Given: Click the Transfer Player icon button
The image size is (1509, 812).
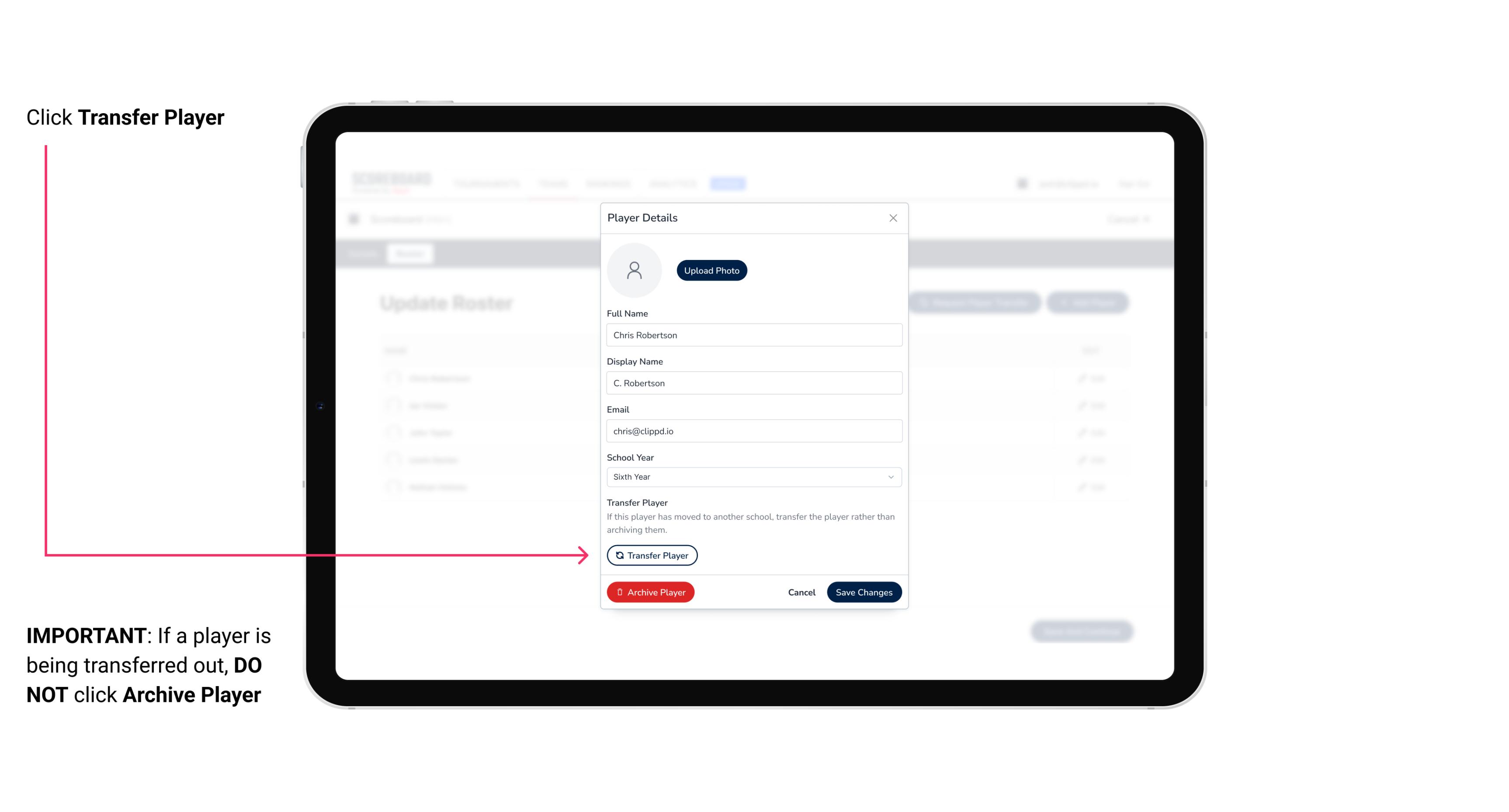Looking at the screenshot, I should [x=651, y=555].
